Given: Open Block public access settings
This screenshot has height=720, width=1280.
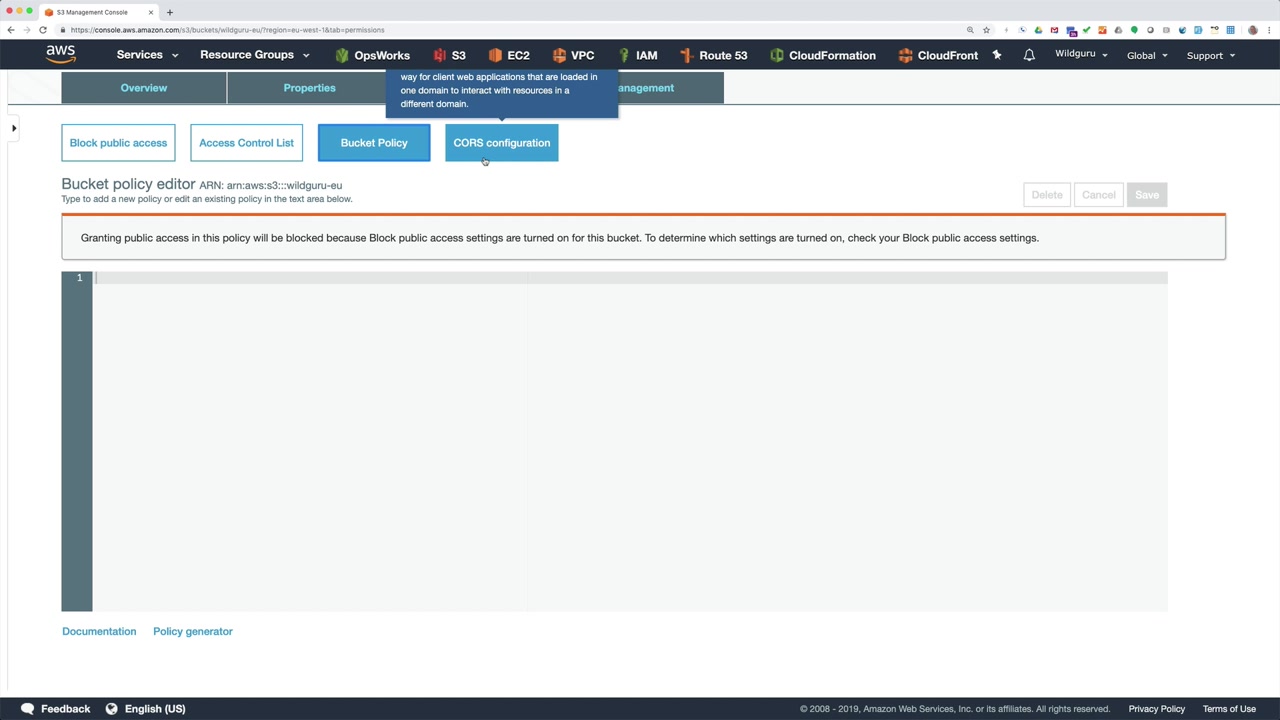Looking at the screenshot, I should pyautogui.click(x=118, y=143).
